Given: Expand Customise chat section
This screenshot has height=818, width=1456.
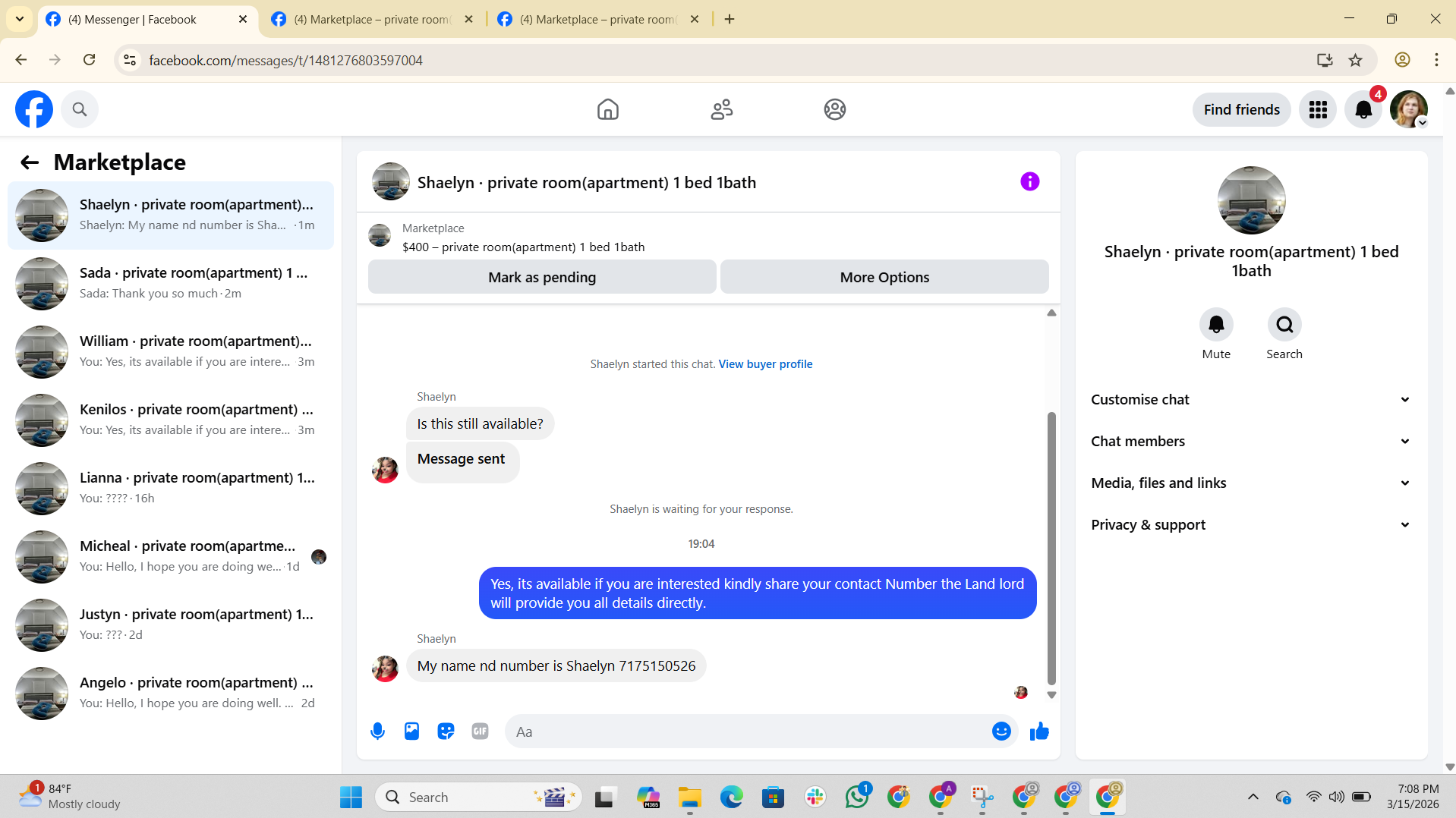Looking at the screenshot, I should pyautogui.click(x=1250, y=400).
